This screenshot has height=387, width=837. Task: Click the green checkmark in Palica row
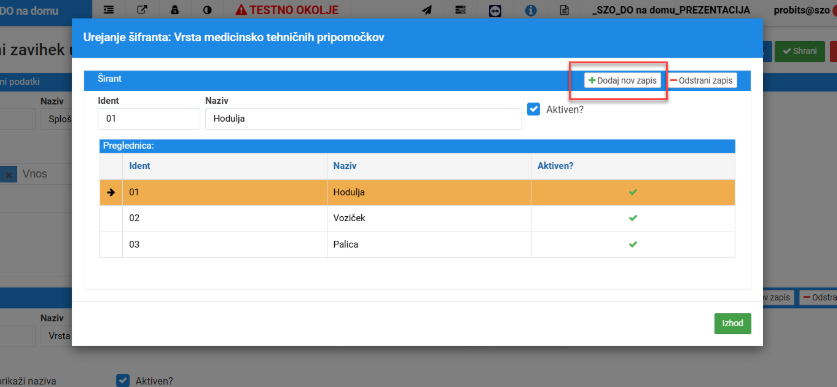(x=633, y=244)
